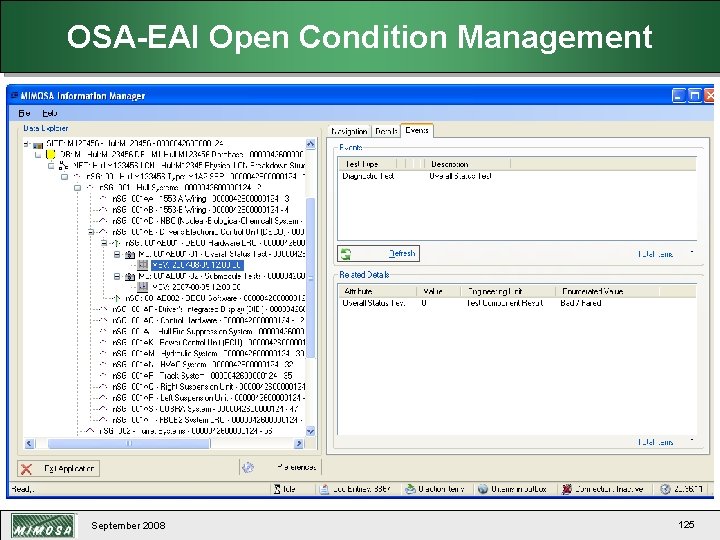Collapse the Overall Status Test node
This screenshot has width=720, height=540.
[x=117, y=254]
